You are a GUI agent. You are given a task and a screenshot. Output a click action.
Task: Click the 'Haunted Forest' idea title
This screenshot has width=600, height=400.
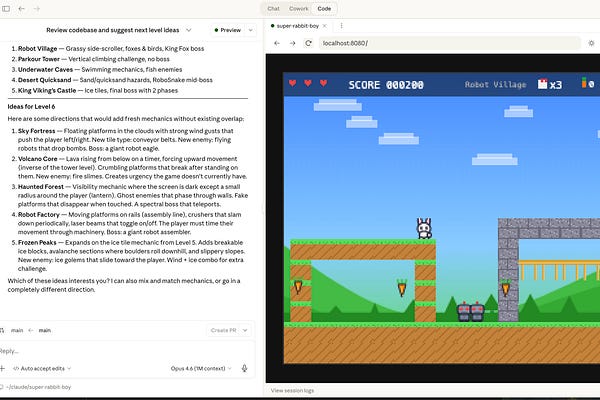click(x=41, y=187)
